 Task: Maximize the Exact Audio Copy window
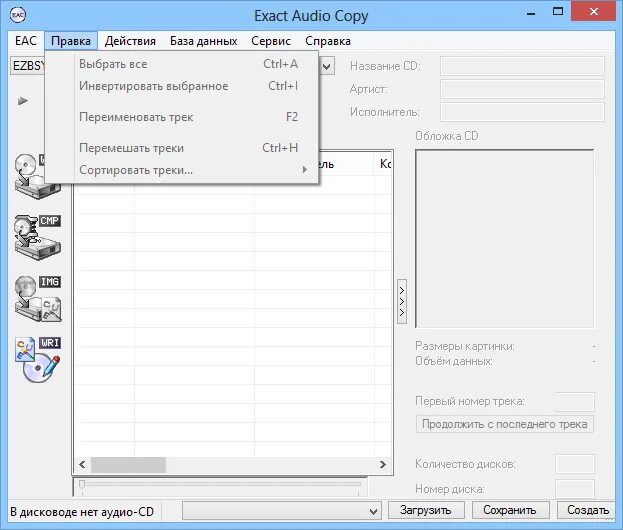click(558, 12)
